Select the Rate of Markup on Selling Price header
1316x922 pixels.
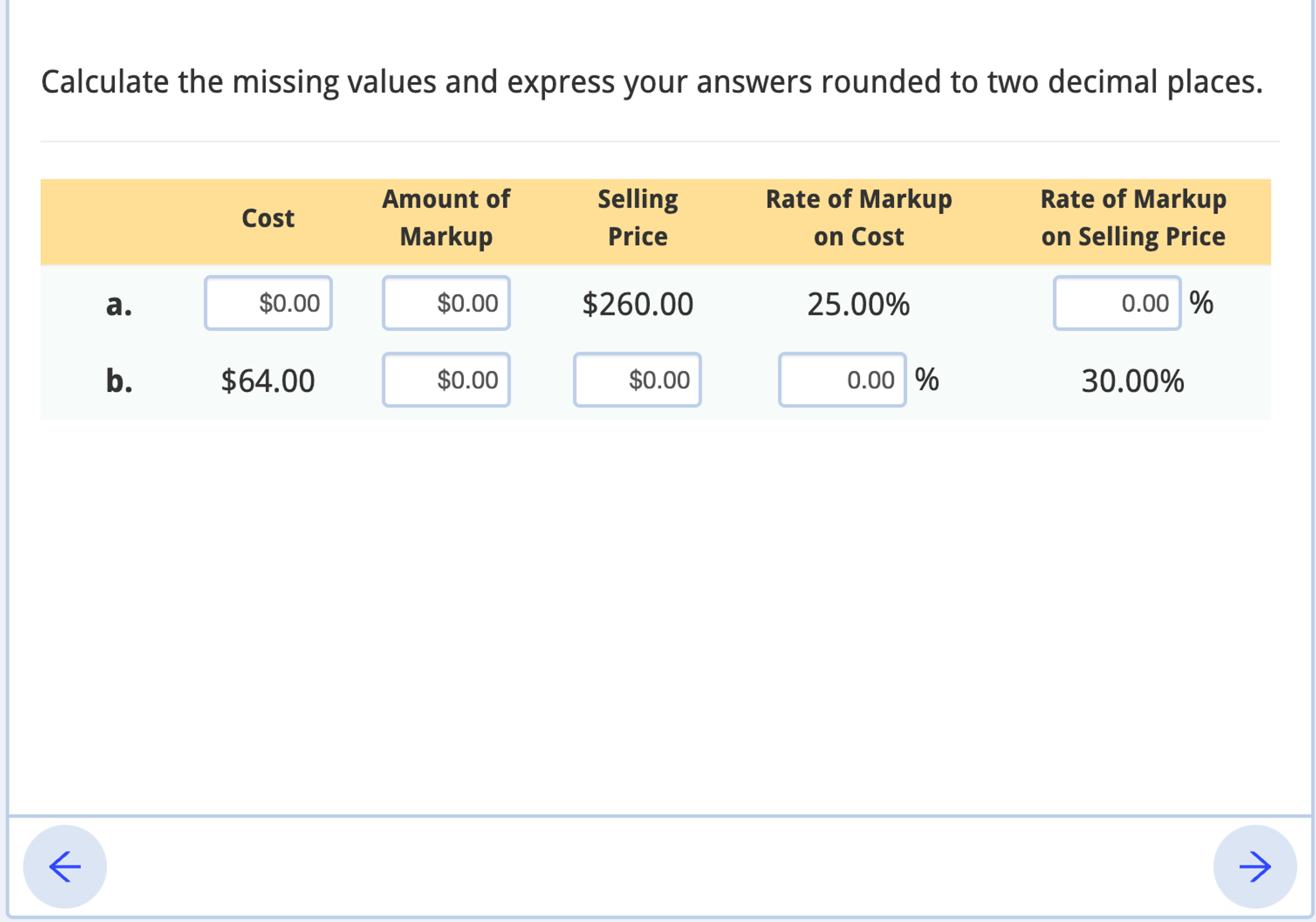click(x=1133, y=218)
